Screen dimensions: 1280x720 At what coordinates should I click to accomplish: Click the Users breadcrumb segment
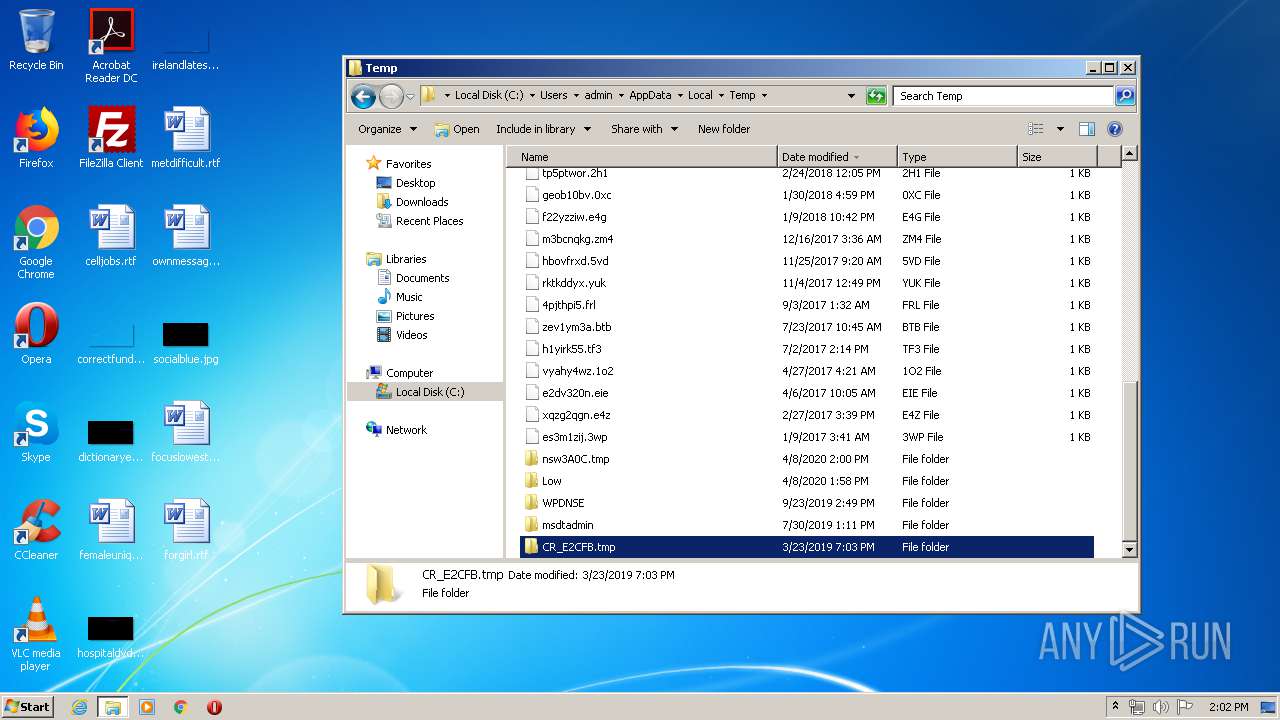553,96
